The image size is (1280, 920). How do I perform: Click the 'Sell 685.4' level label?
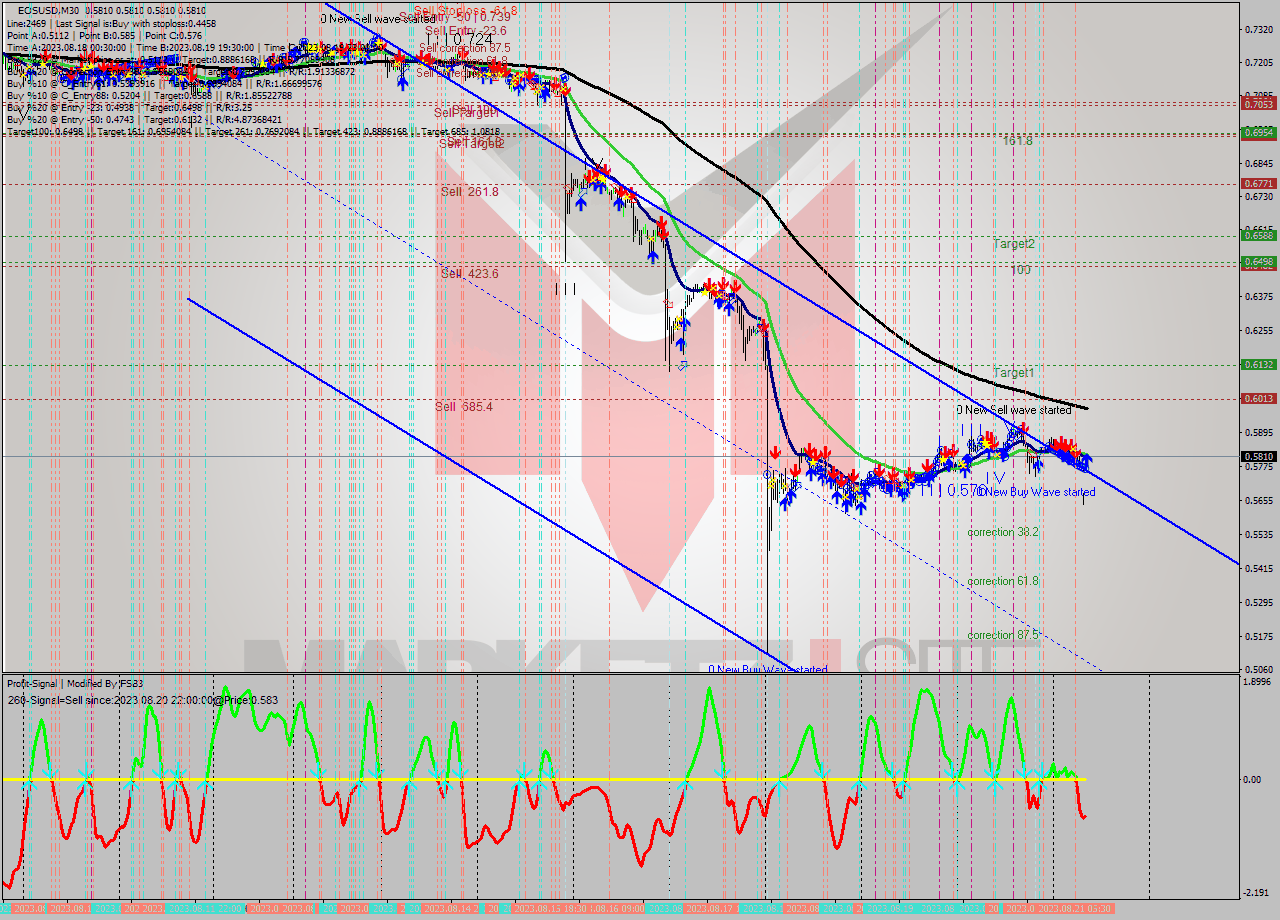pyautogui.click(x=463, y=407)
